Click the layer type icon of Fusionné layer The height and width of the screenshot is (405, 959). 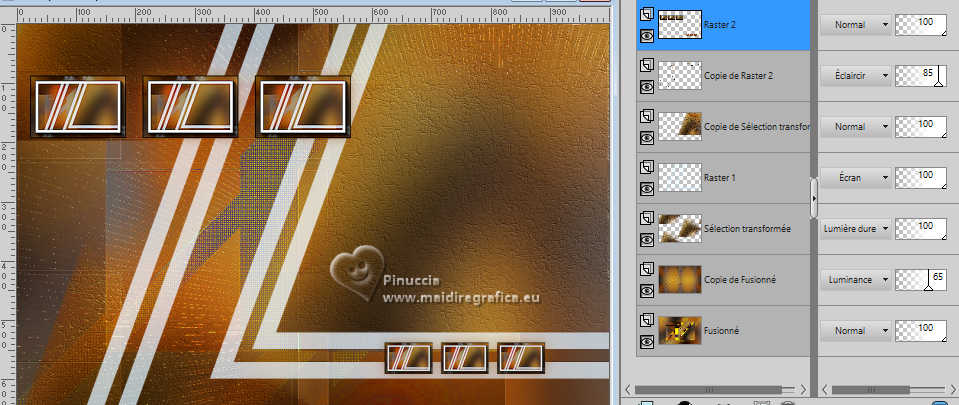coord(646,319)
